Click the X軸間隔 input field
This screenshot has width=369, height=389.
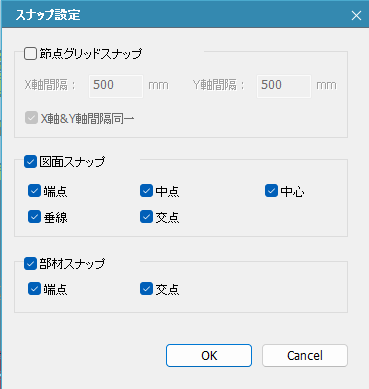(x=116, y=86)
